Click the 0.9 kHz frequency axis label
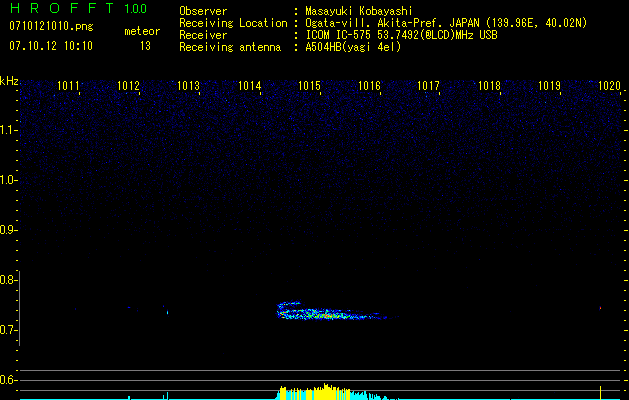This screenshot has width=629, height=400. click(8, 230)
